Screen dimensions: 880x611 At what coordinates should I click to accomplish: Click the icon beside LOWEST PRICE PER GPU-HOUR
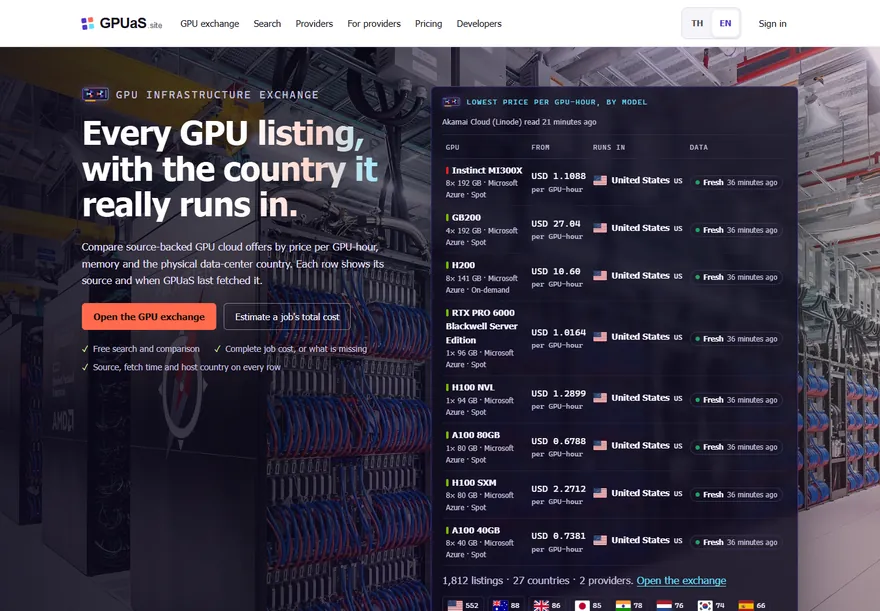pyautogui.click(x=451, y=102)
